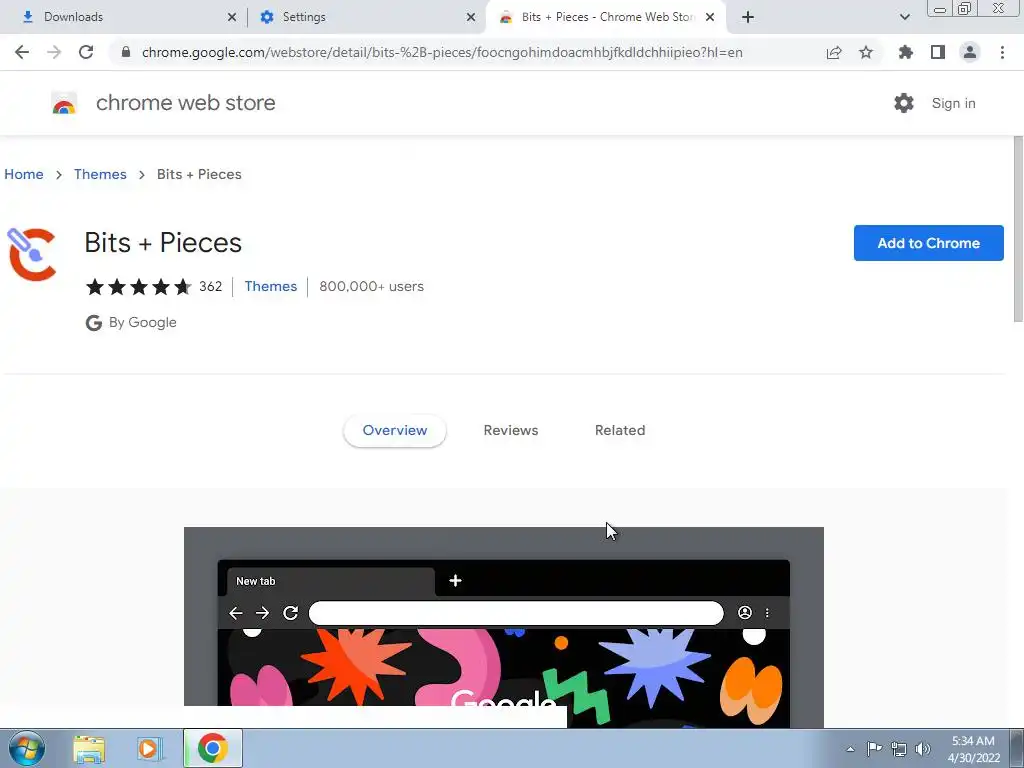Click the taskbar clock and date
Viewport: 1024px width, 768px height.
pos(973,749)
